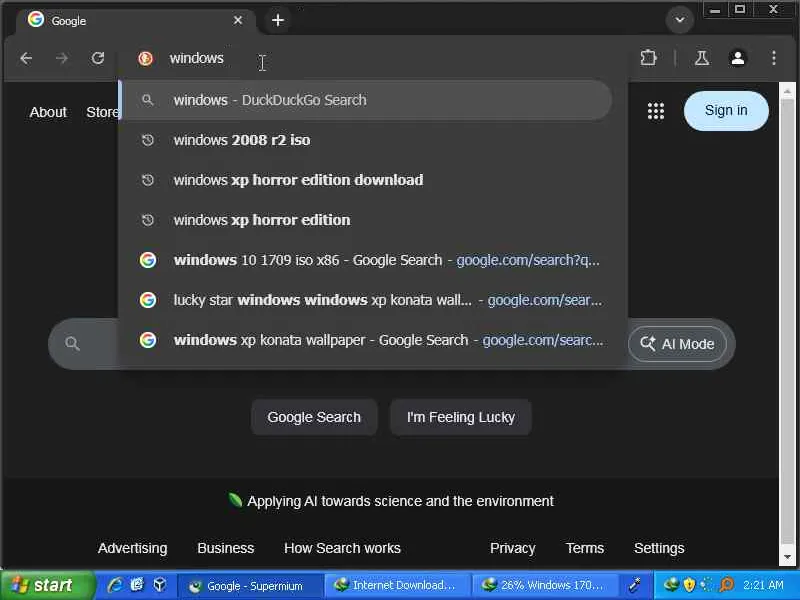Open lucky star windows xp konata suggestion
The image size is (800, 600).
coord(366,300)
